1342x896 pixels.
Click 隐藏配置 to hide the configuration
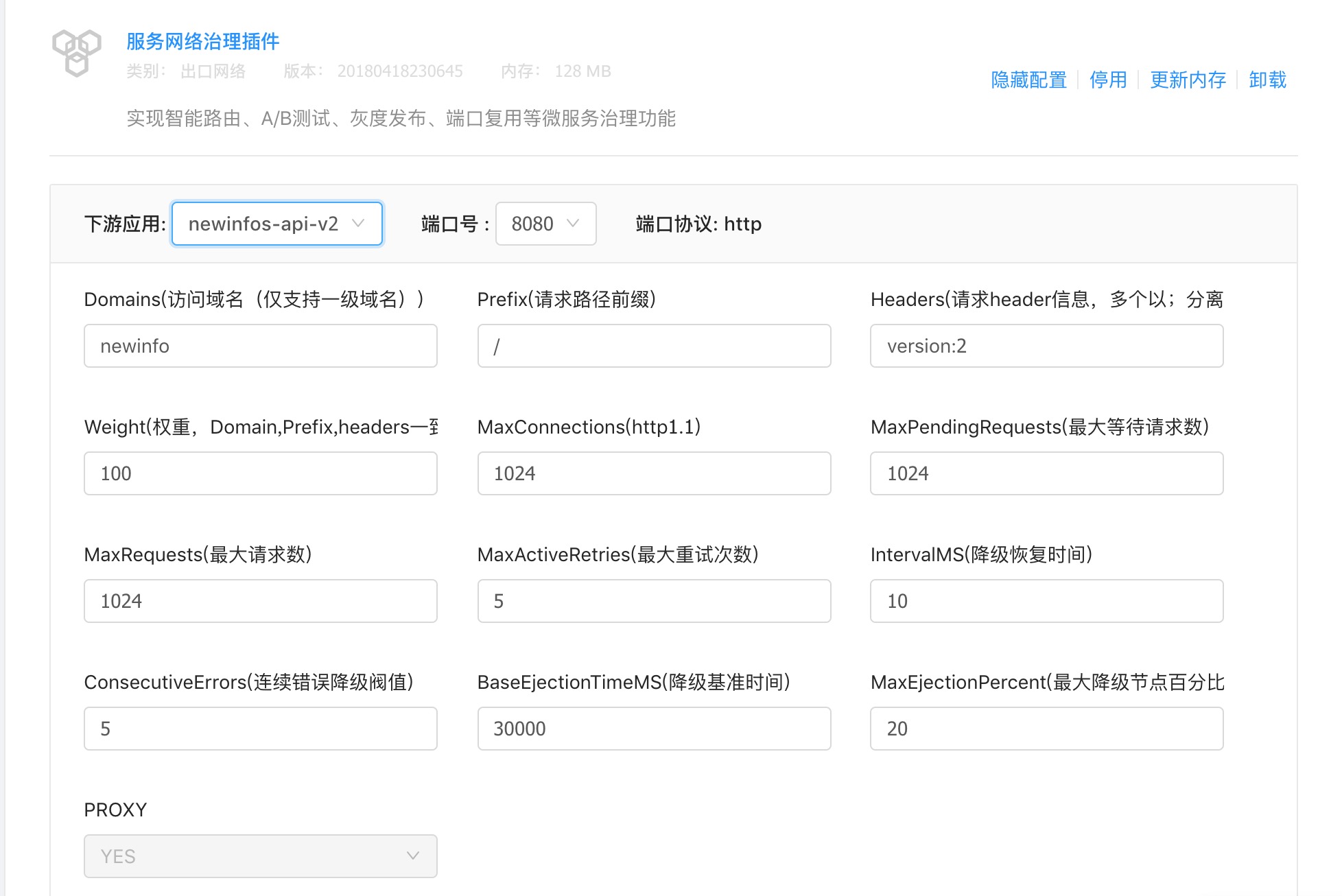1028,80
